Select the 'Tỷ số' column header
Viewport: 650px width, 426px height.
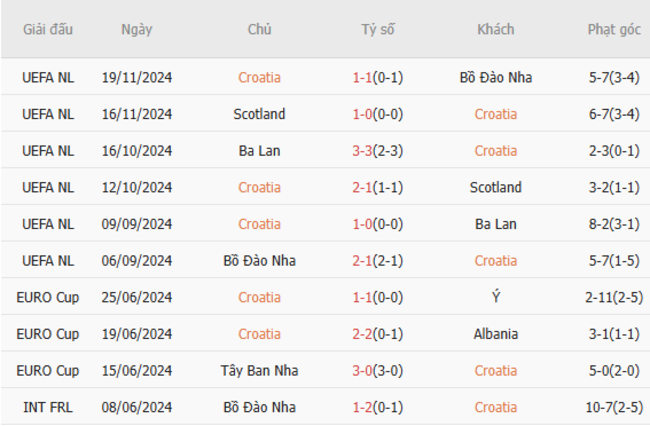click(378, 29)
